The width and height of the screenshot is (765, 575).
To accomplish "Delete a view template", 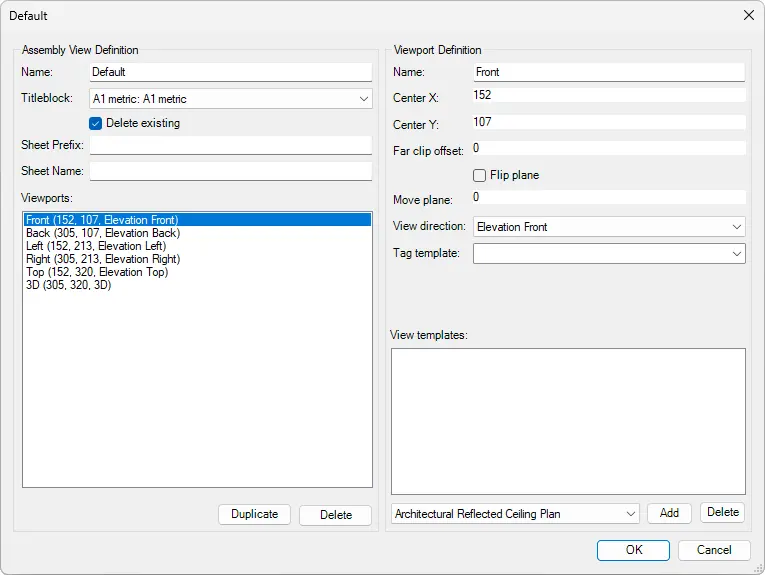I will [722, 512].
